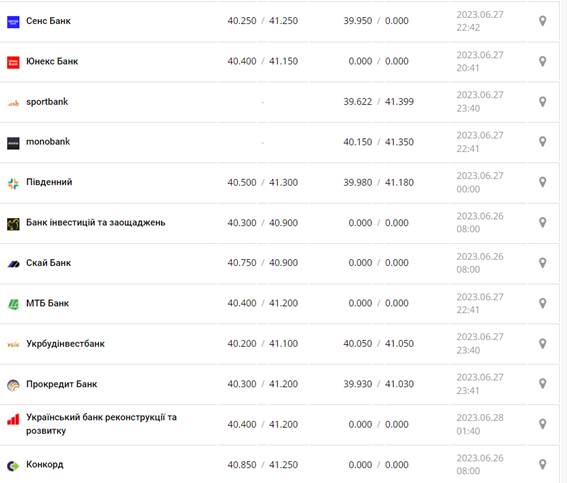Open location pin for Юнекс Банк
The image size is (567, 483).
pos(542,61)
